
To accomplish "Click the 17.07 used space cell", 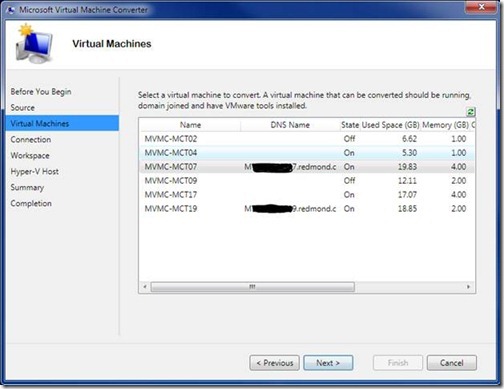I will (407, 195).
